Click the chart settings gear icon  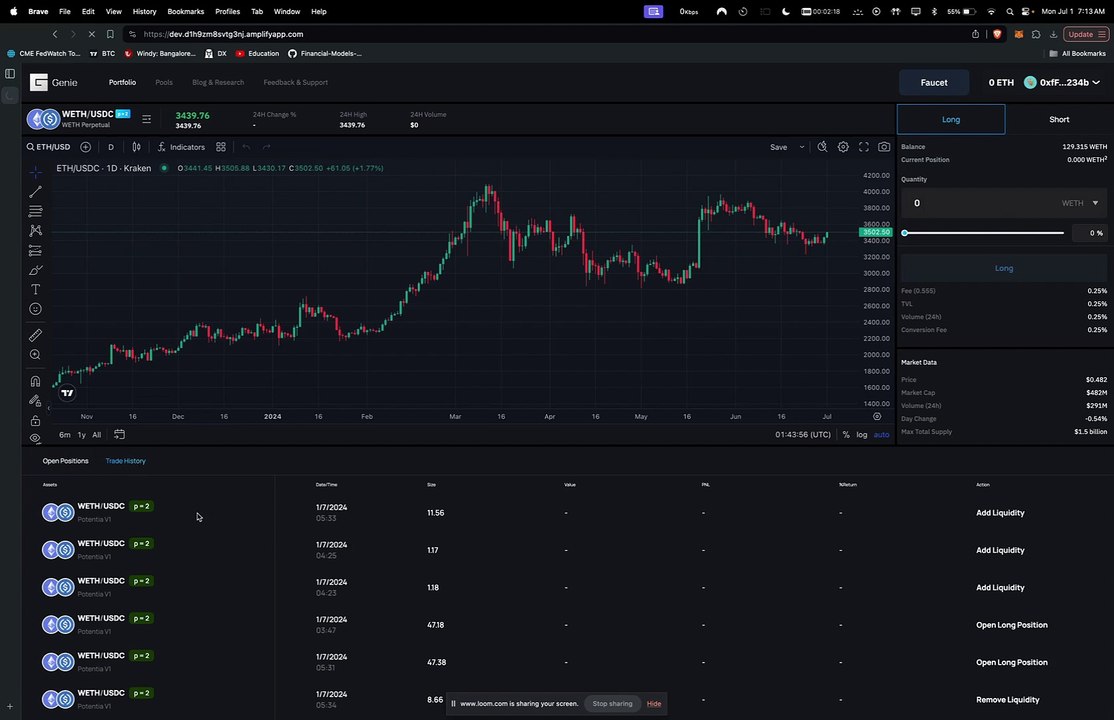(x=843, y=147)
